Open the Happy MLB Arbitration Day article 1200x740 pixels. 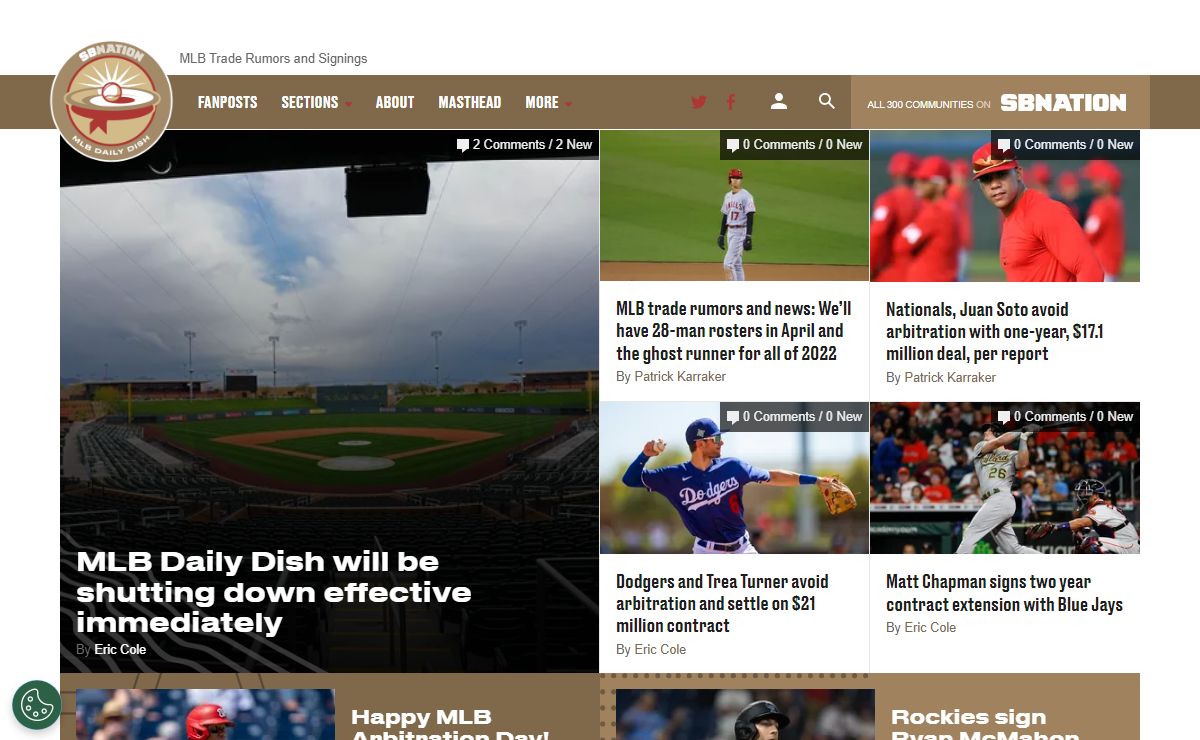(x=450, y=724)
